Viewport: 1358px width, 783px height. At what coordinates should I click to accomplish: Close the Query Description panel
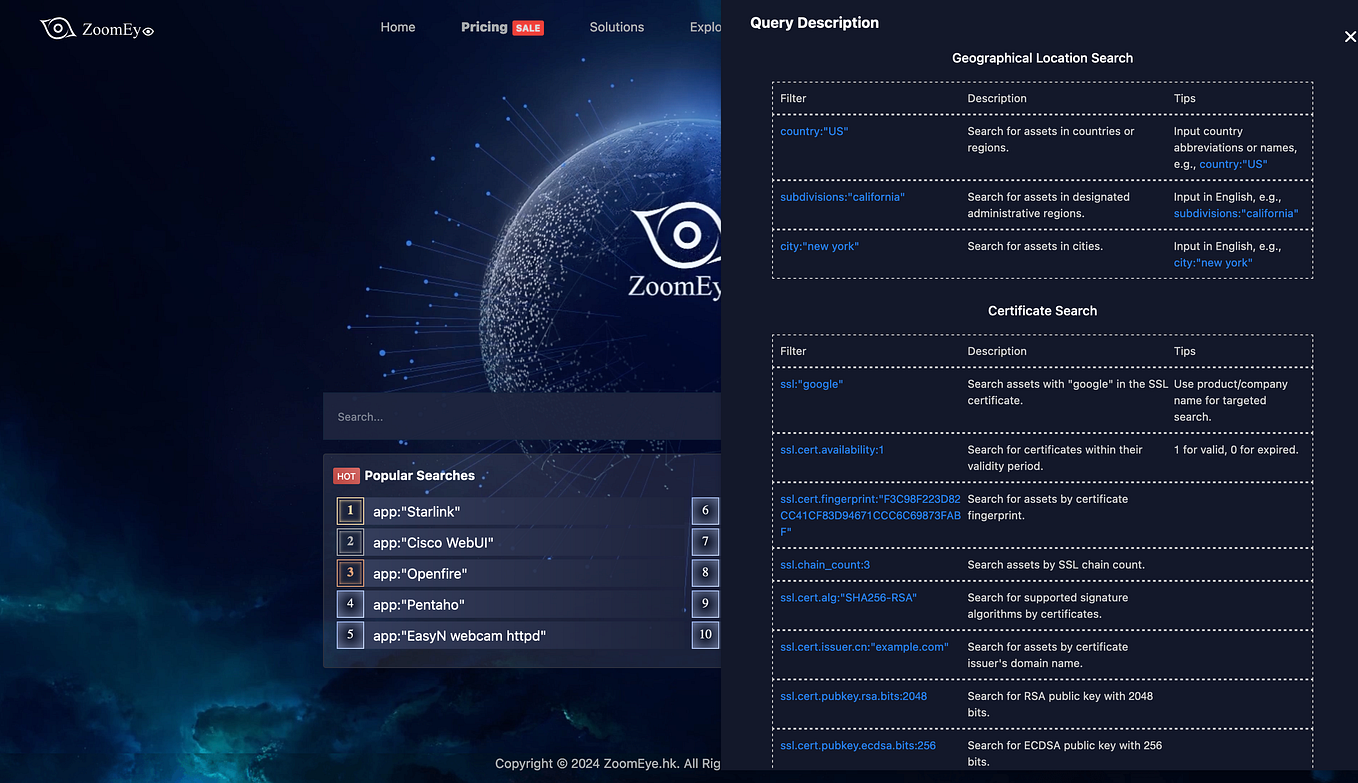tap(1350, 36)
